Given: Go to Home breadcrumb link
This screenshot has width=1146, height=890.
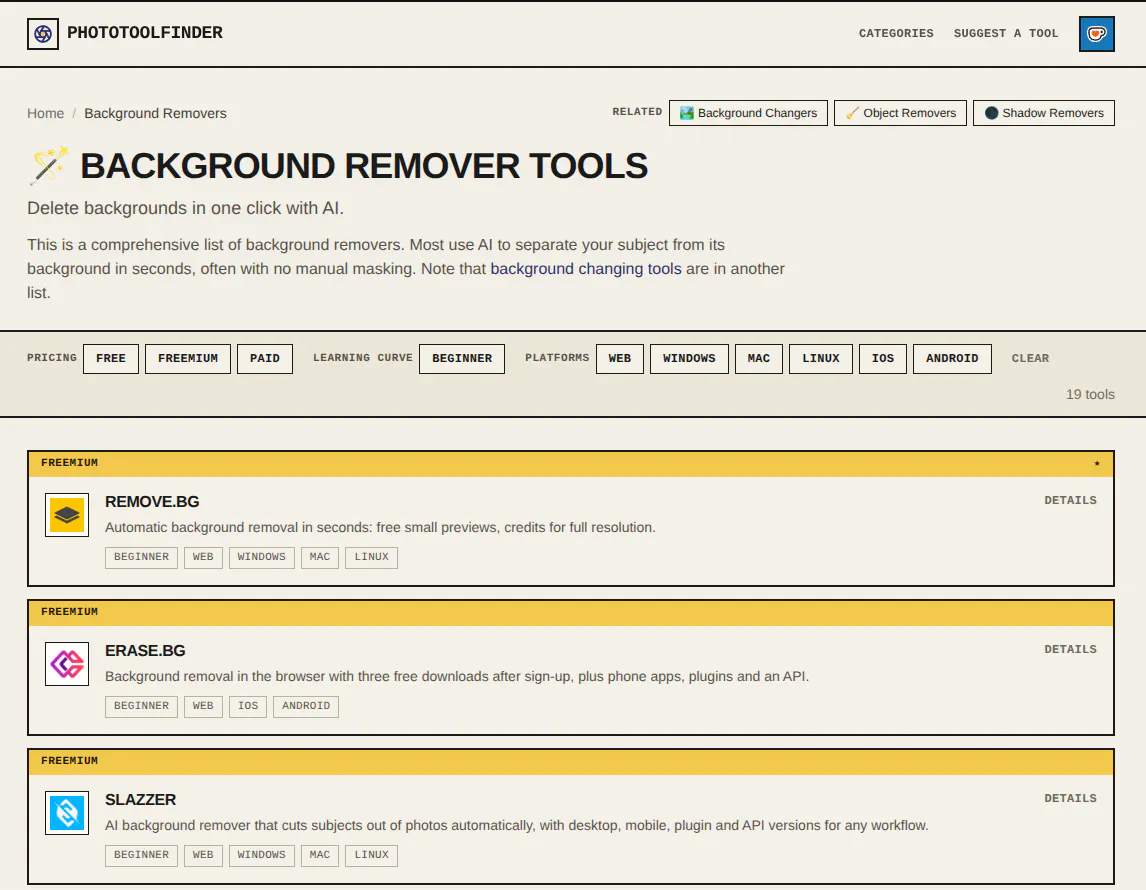Looking at the screenshot, I should [x=45, y=113].
